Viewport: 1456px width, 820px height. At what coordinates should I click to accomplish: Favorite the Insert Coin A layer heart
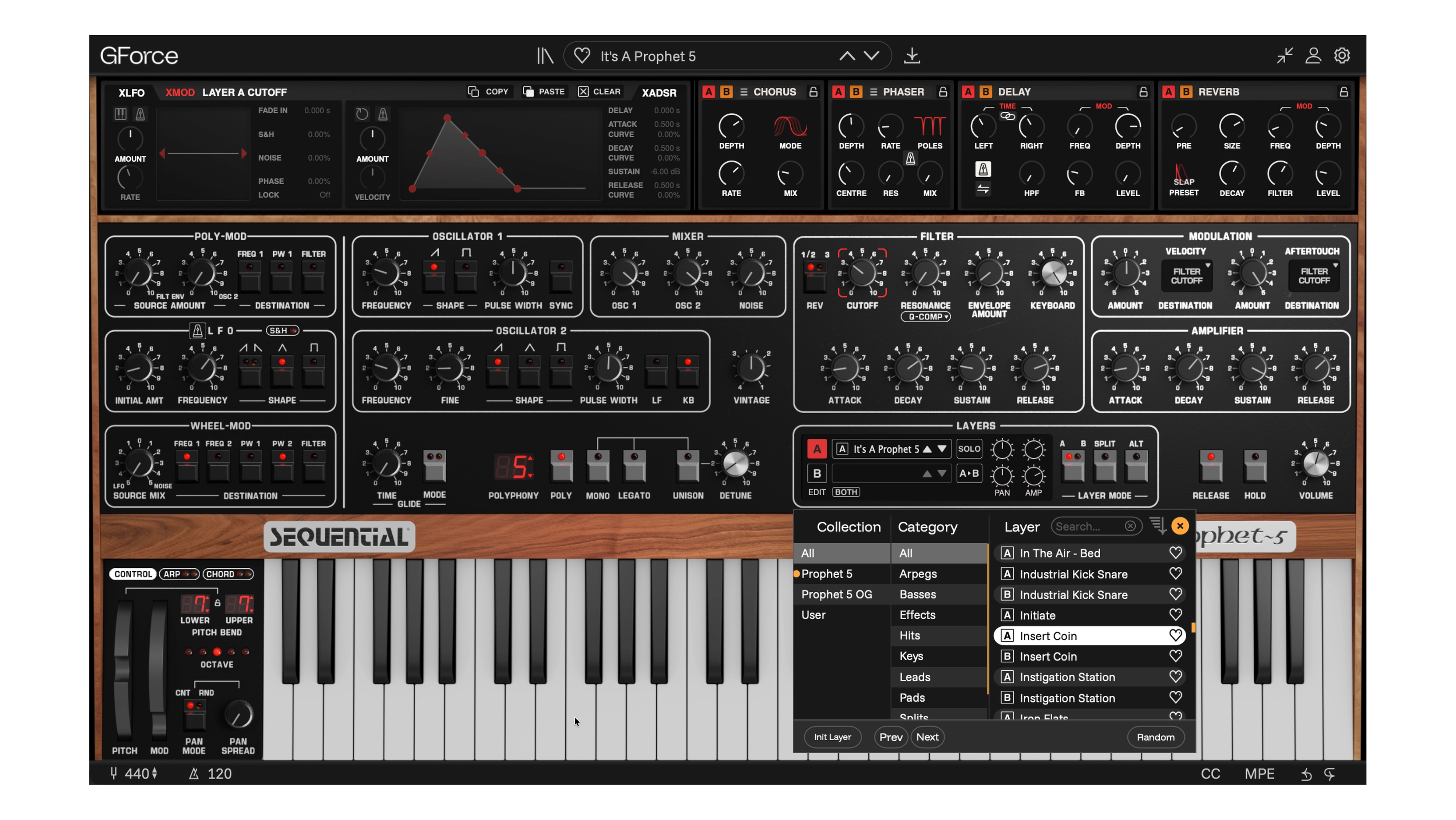pos(1175,635)
